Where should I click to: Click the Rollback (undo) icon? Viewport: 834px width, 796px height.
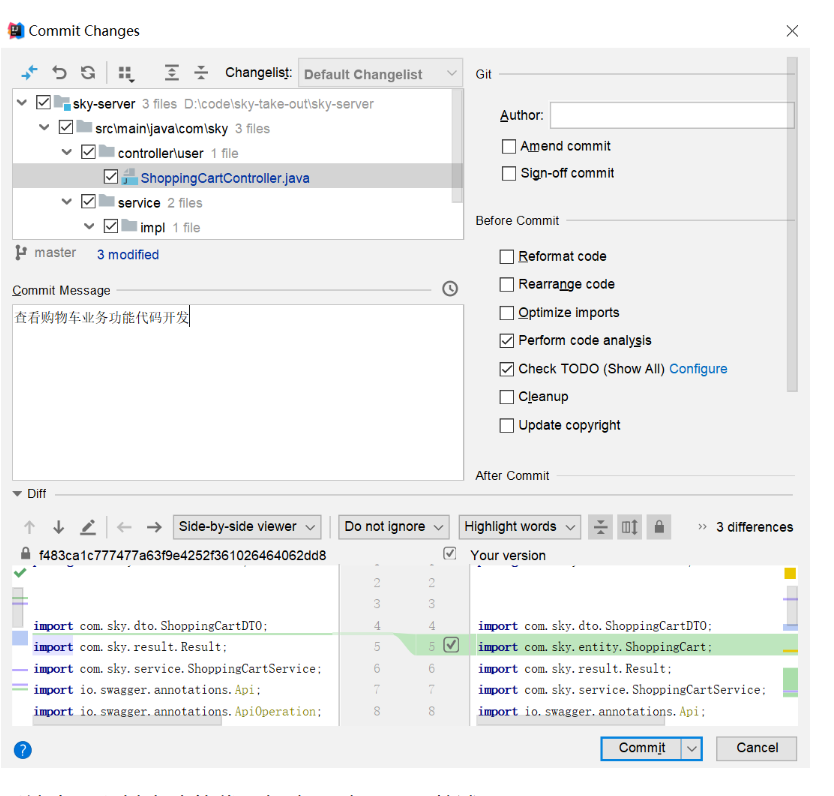[x=59, y=72]
